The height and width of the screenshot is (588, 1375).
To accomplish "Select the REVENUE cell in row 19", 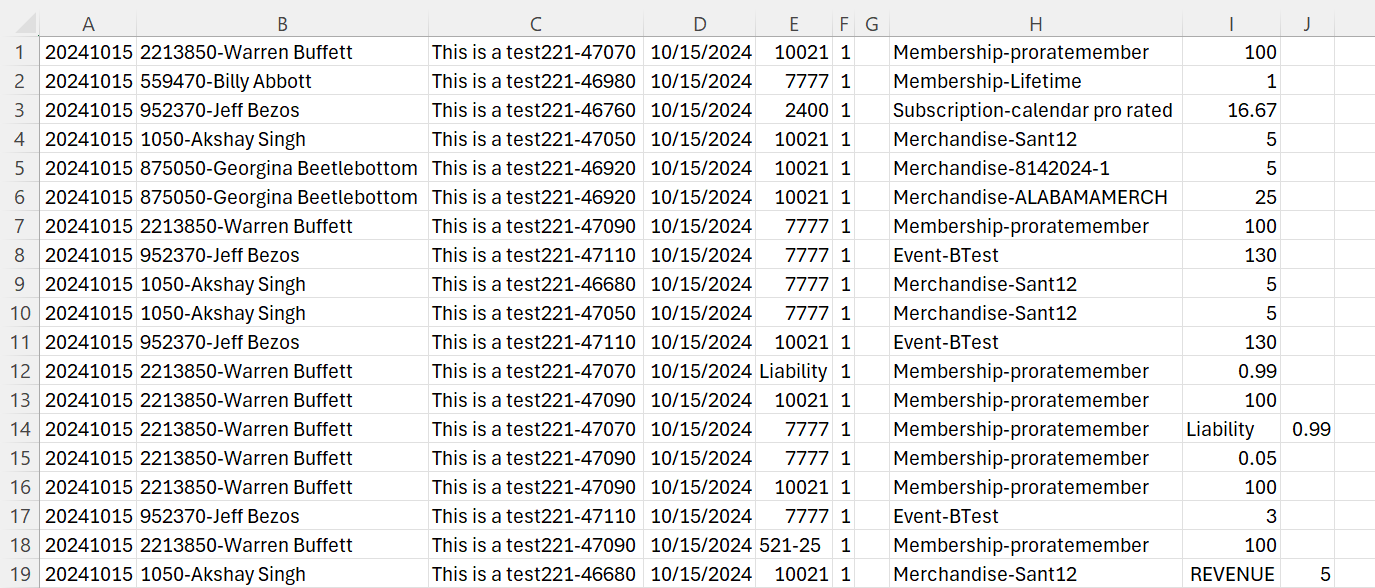I will (1231, 574).
